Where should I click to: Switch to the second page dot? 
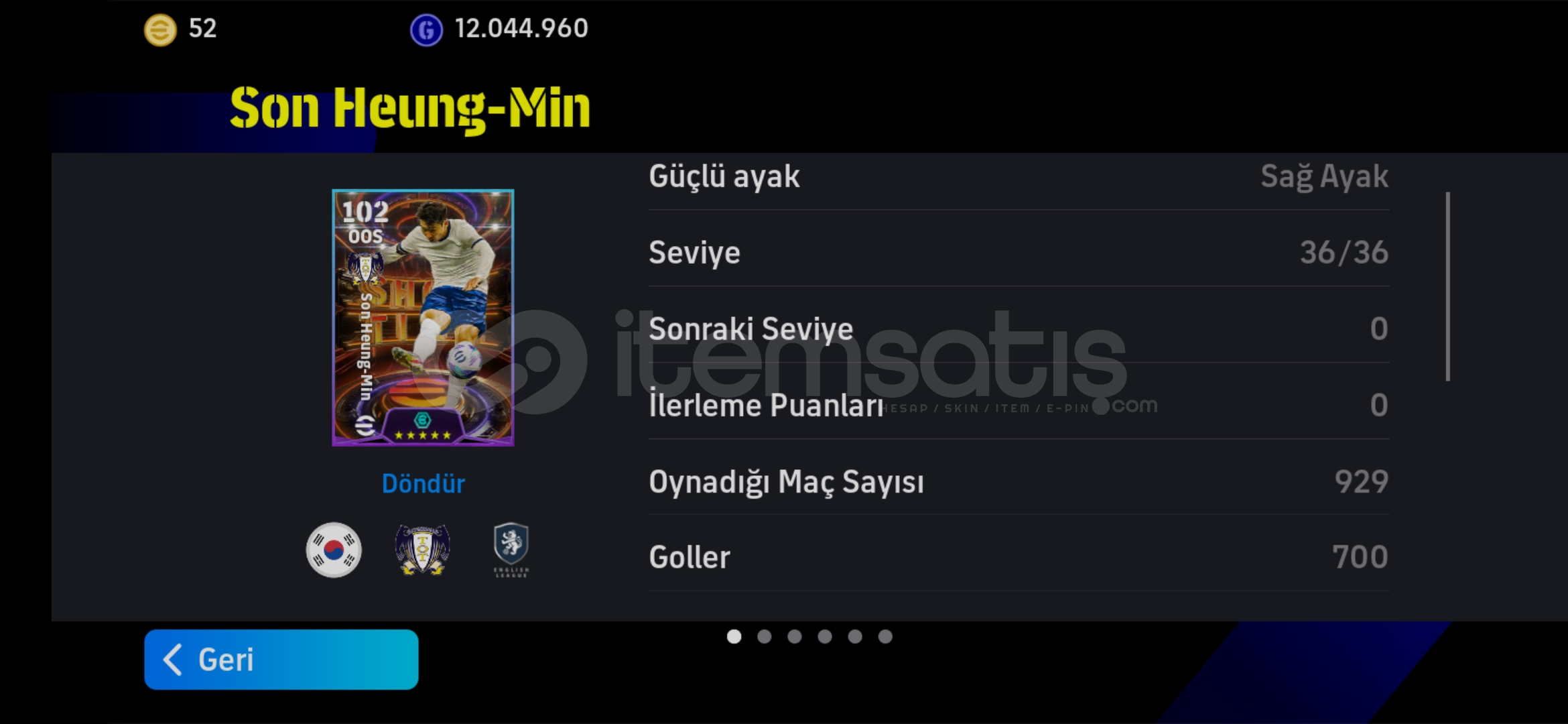click(x=765, y=636)
